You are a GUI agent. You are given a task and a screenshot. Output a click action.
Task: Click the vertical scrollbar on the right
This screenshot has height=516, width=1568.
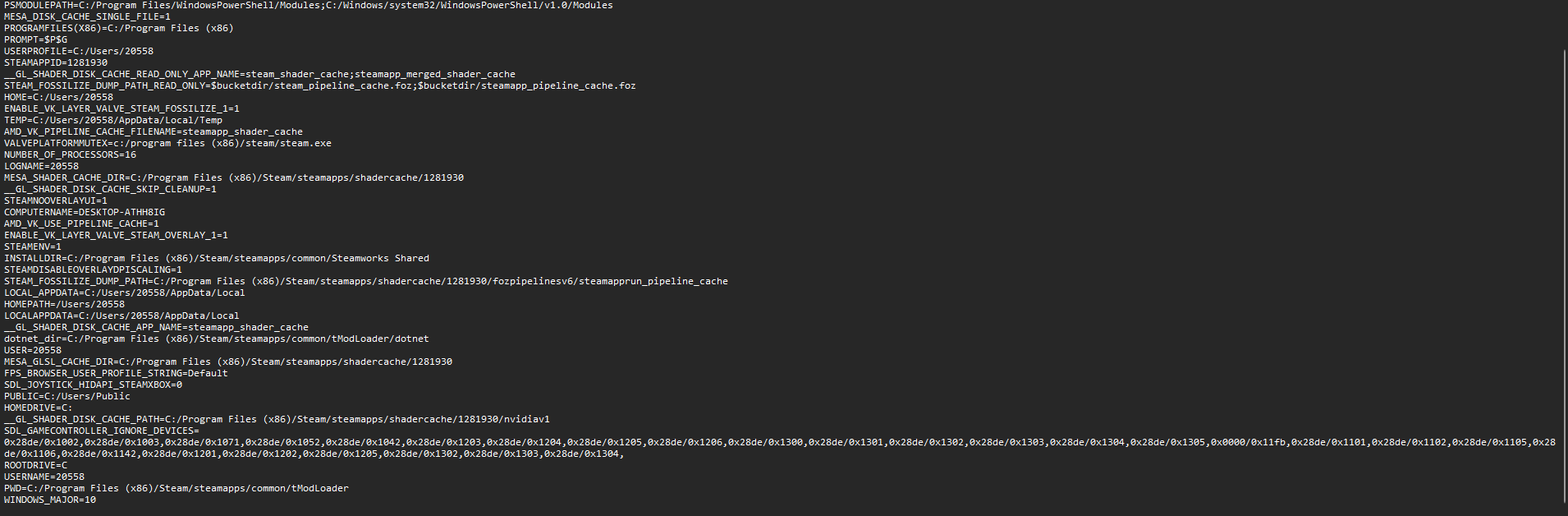click(1564, 271)
